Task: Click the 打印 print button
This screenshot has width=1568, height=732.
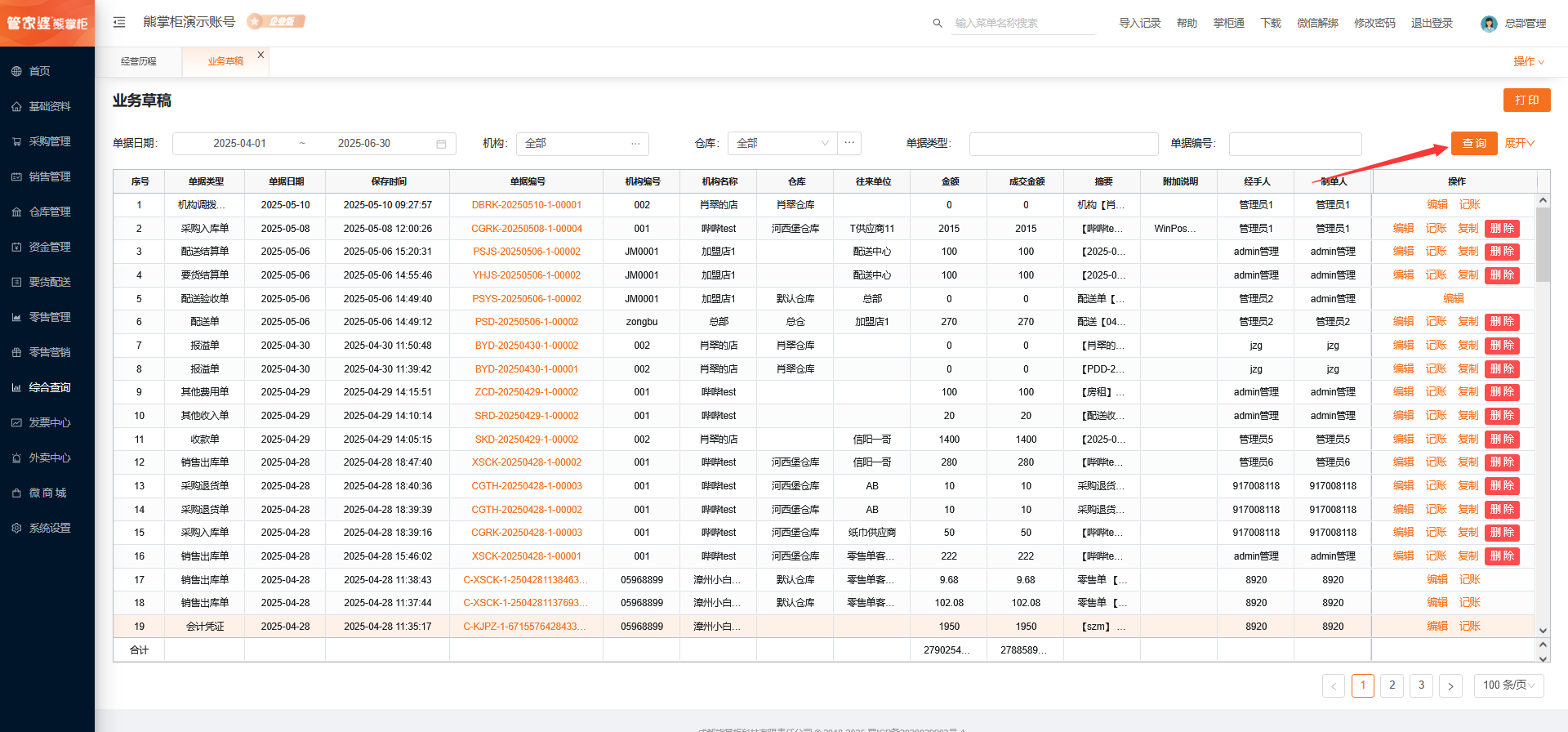Action: click(1526, 100)
